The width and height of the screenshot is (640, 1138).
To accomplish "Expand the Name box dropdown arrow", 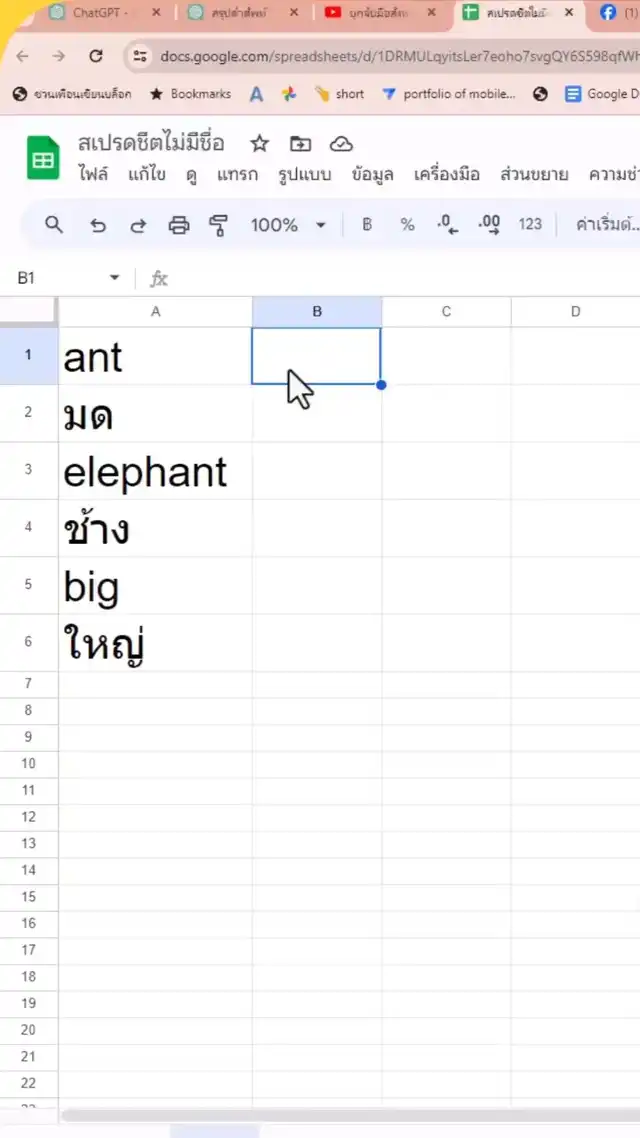I will [x=114, y=278].
